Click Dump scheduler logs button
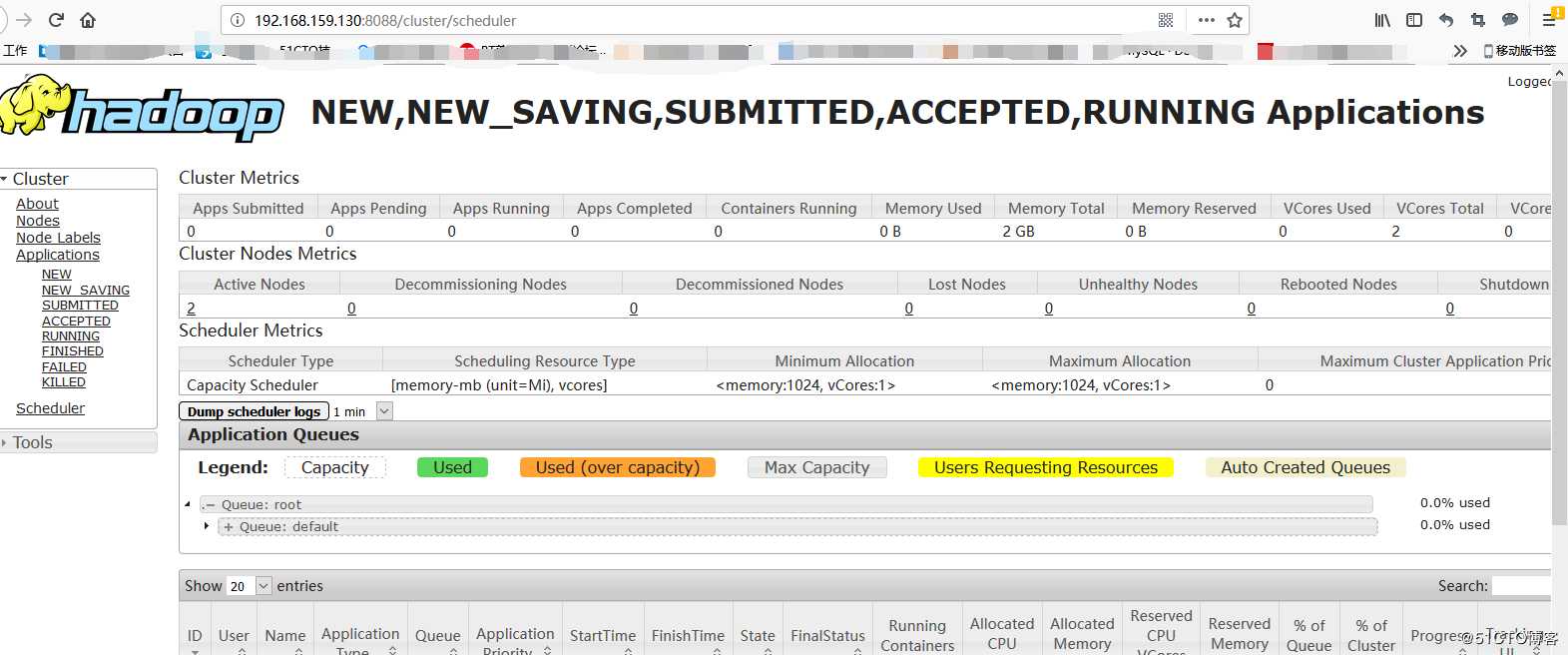Screen dimensions: 1568x655 [x=254, y=411]
